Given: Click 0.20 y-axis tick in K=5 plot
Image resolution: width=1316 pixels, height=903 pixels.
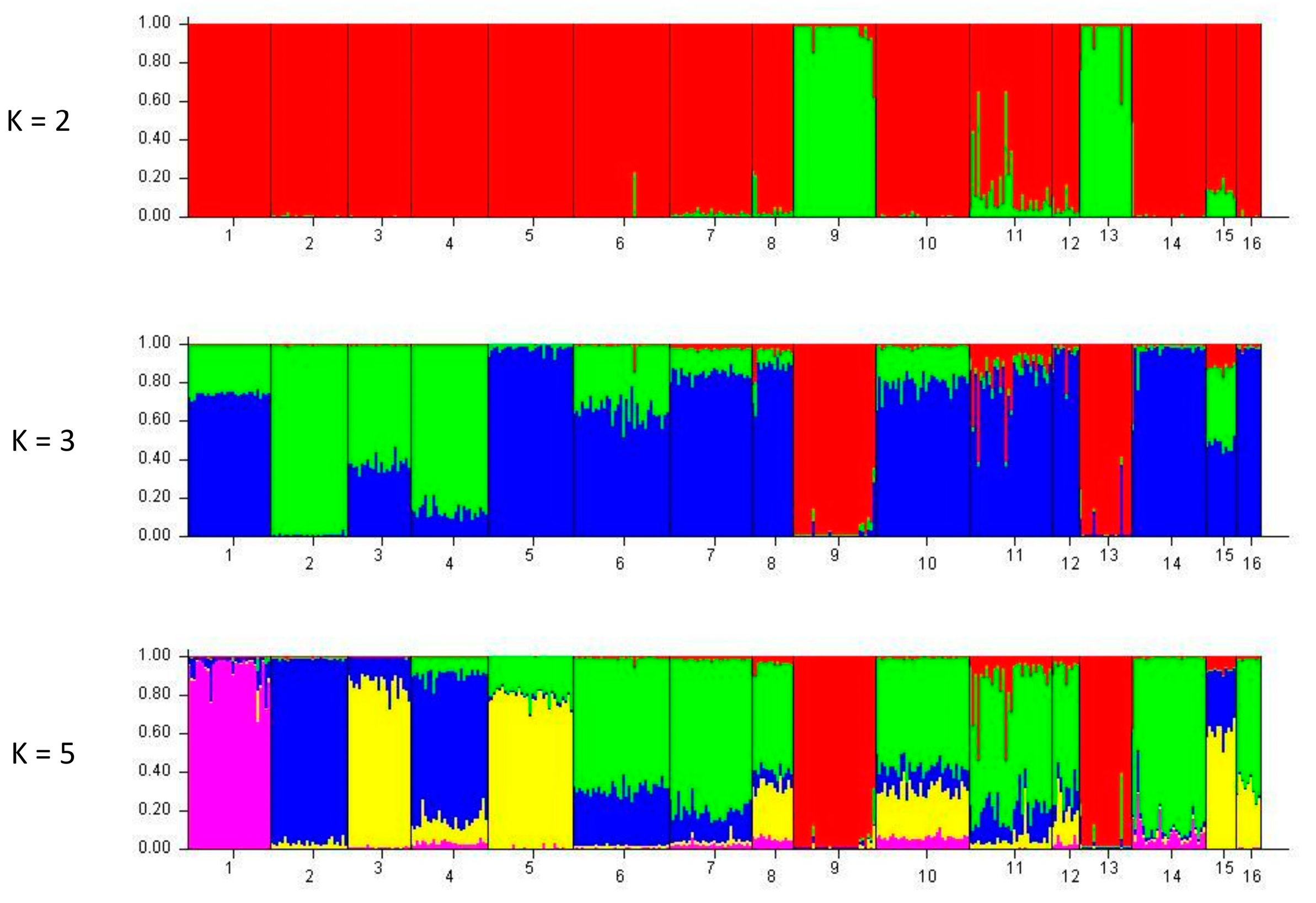Looking at the screenshot, I should click(x=154, y=809).
